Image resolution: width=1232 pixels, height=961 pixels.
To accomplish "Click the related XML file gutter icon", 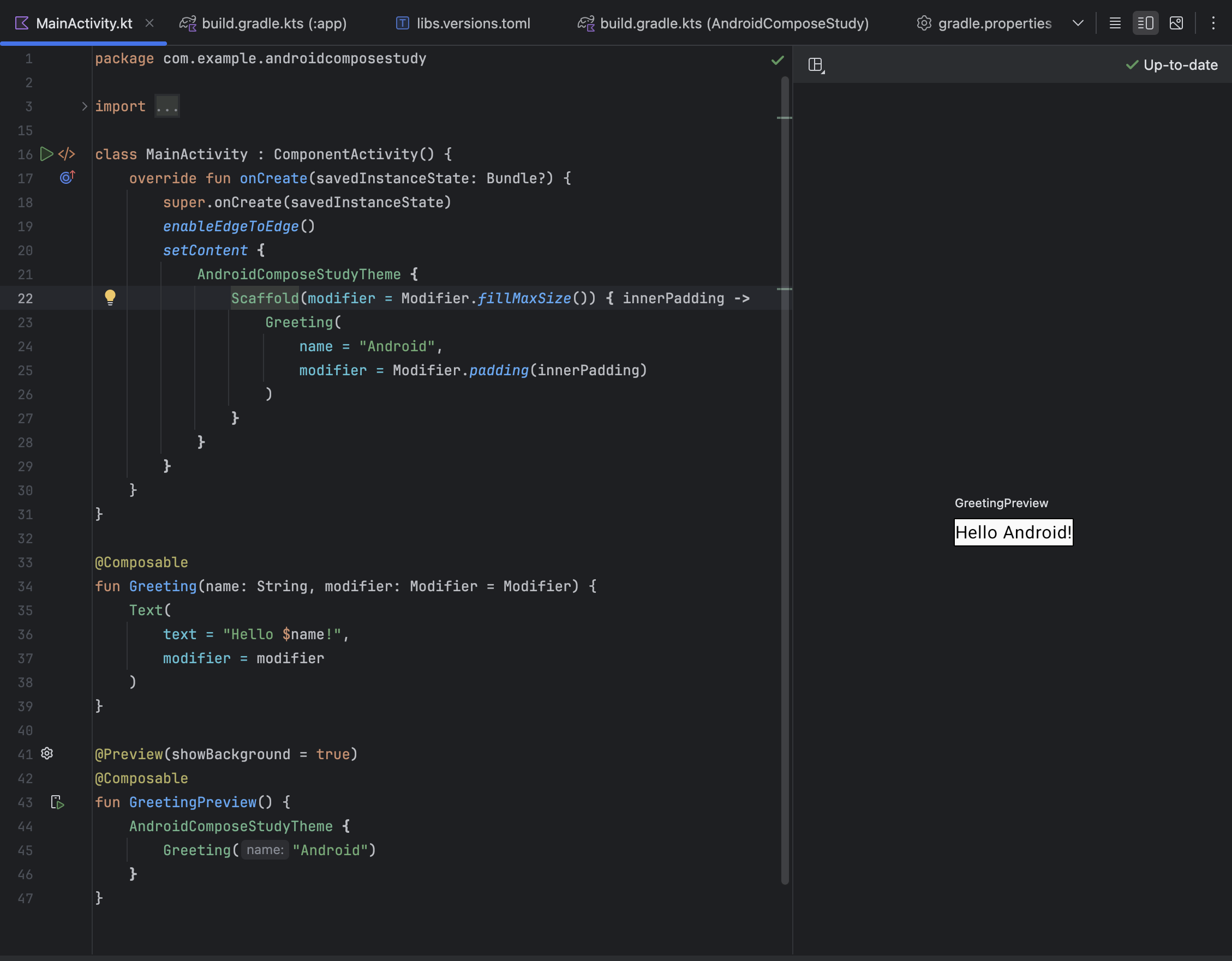I will (x=67, y=154).
